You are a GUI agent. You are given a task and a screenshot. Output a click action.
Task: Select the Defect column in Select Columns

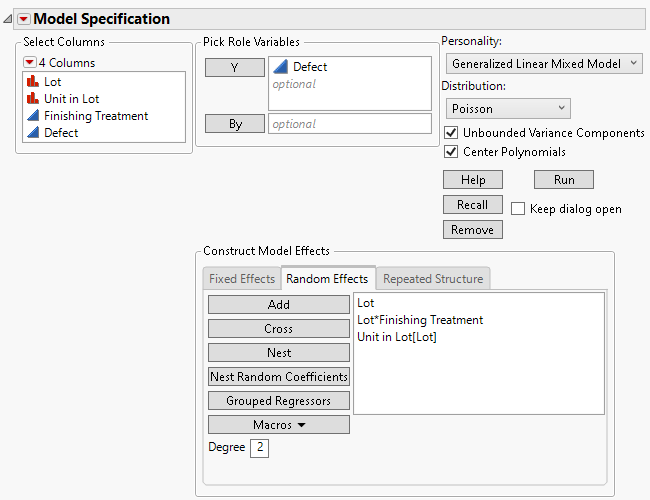coord(60,133)
